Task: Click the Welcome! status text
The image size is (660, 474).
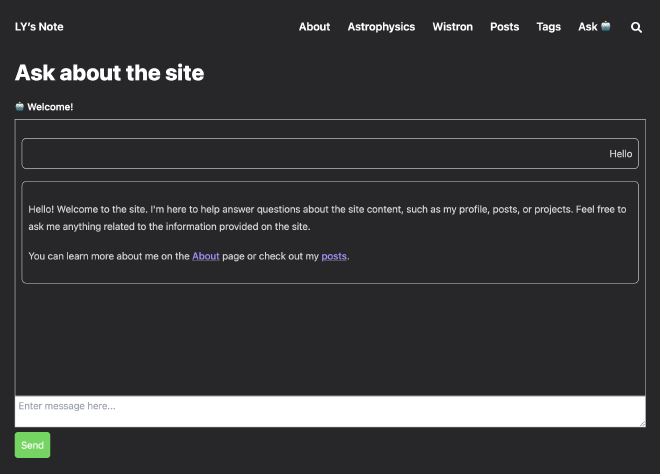Action: (x=50, y=107)
